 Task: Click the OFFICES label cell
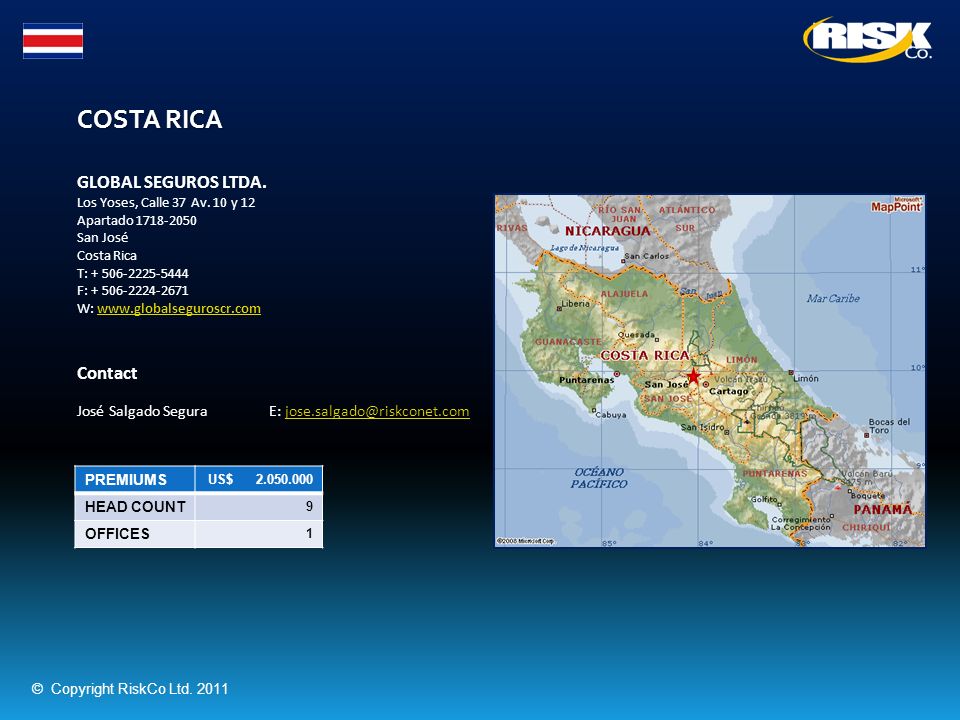click(135, 534)
